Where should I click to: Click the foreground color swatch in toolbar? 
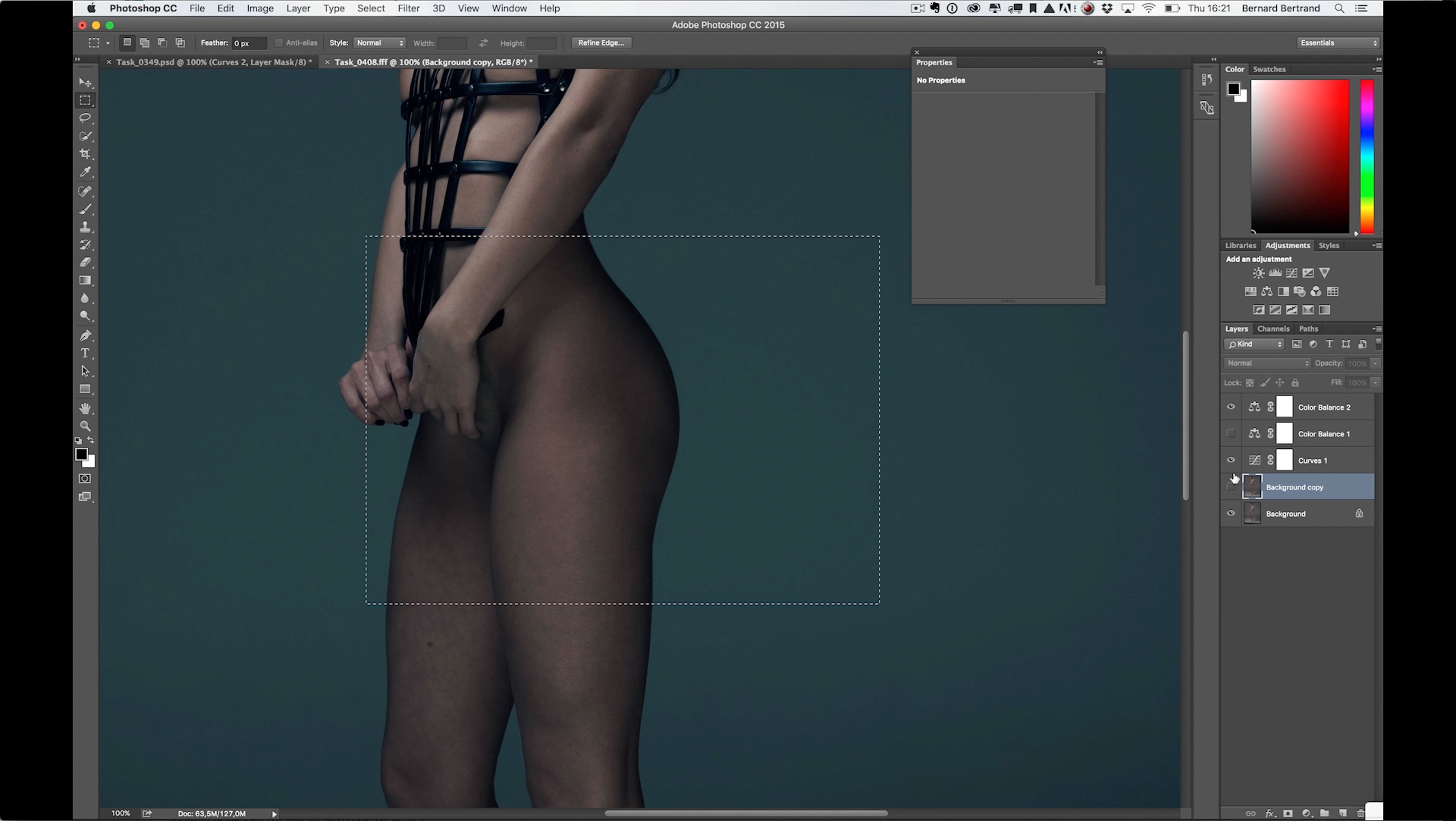point(81,454)
